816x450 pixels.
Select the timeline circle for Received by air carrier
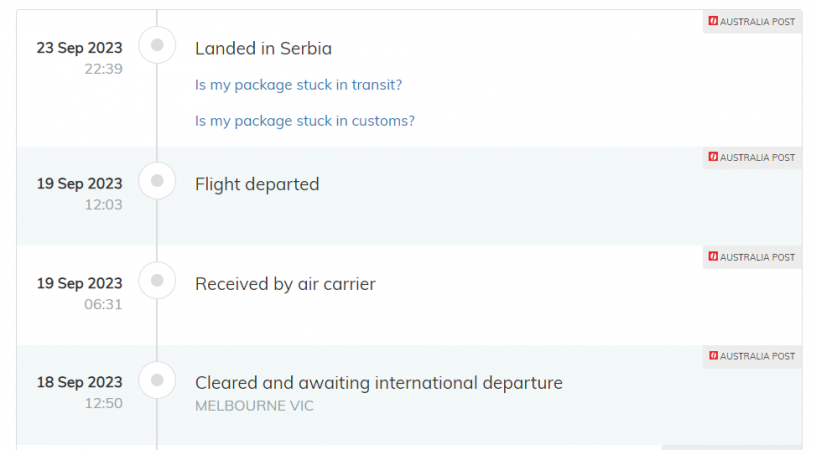coord(157,281)
